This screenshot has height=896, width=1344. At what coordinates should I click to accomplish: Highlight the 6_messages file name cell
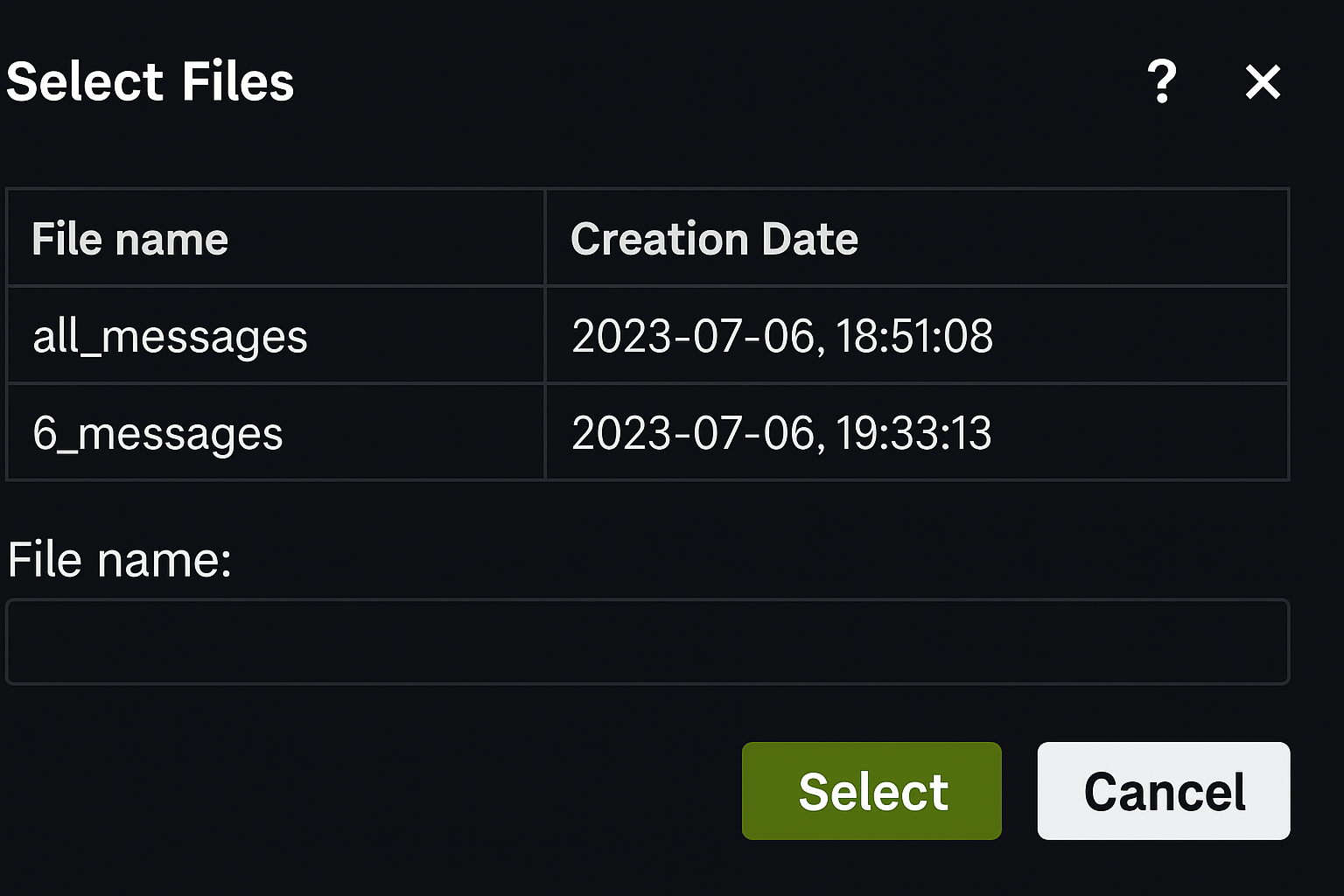158,432
